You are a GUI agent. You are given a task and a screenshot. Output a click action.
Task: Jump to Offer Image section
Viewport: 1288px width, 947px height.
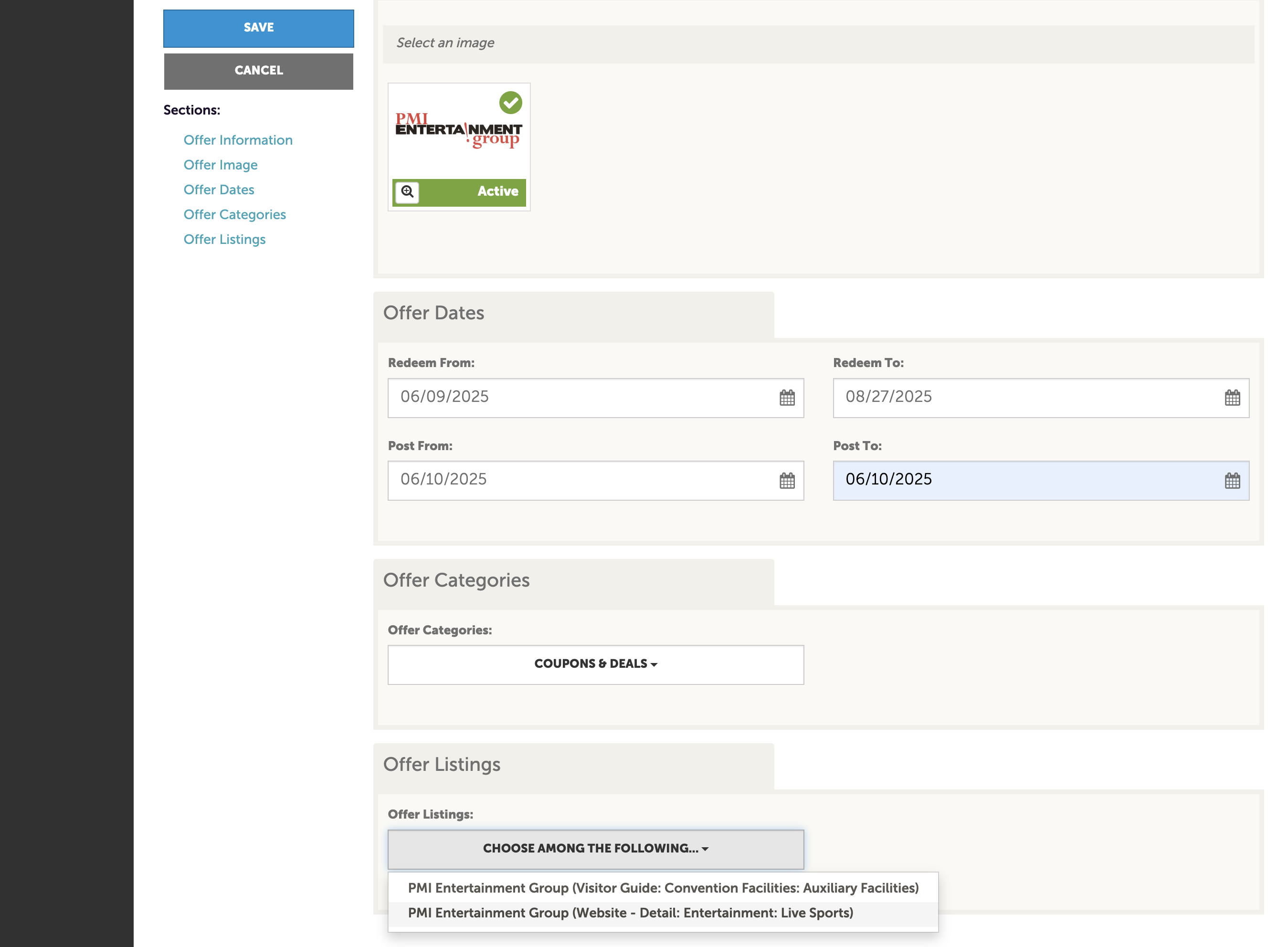[x=220, y=165]
